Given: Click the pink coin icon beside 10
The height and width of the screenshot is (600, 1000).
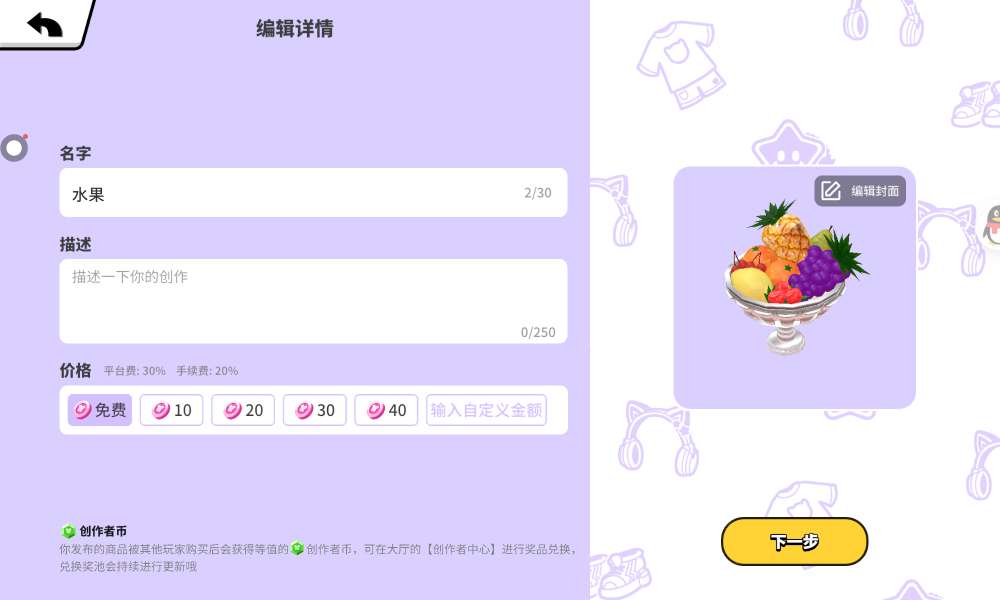Looking at the screenshot, I should click(161, 410).
